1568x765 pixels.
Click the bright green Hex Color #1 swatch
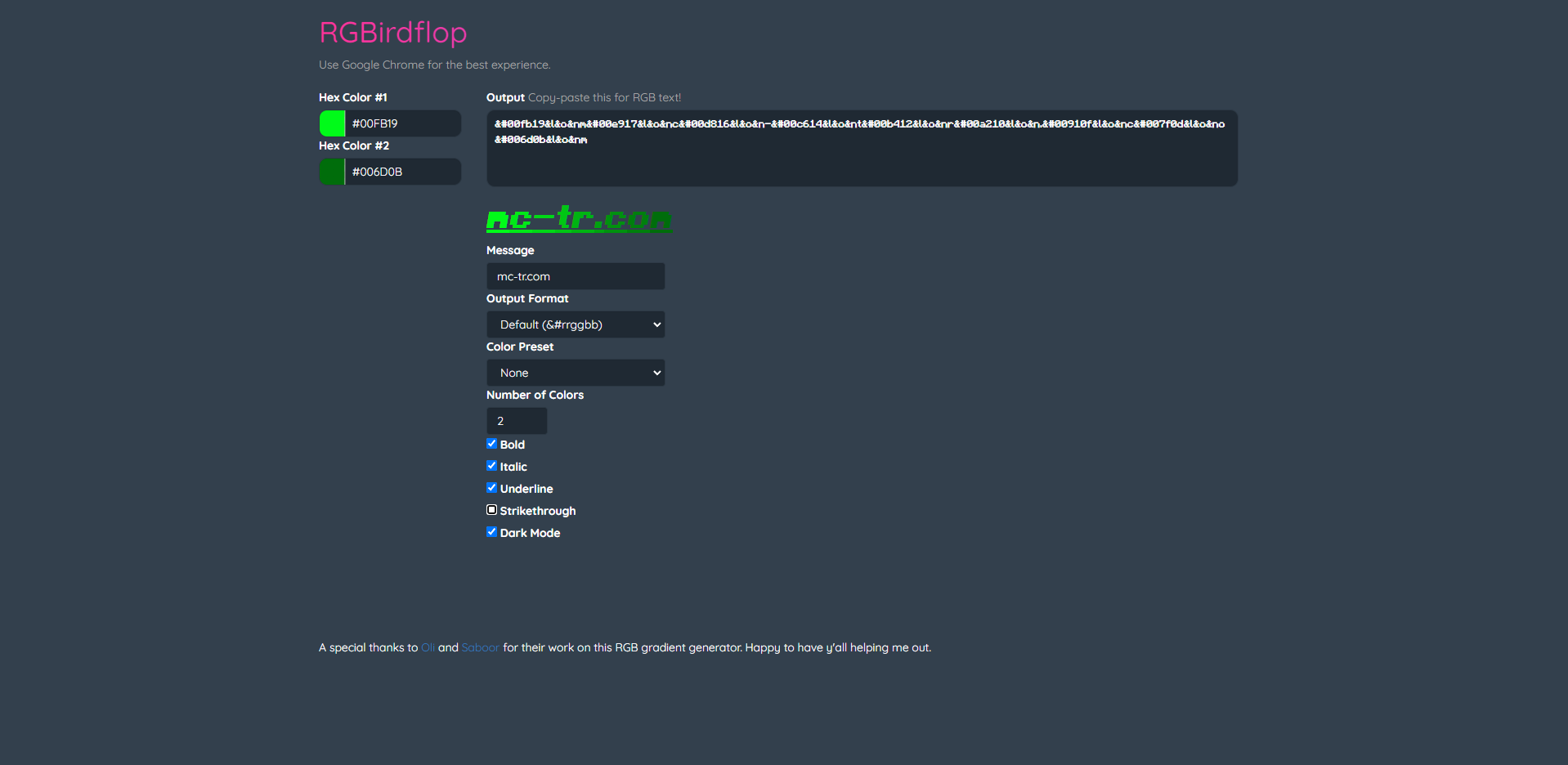[x=332, y=123]
